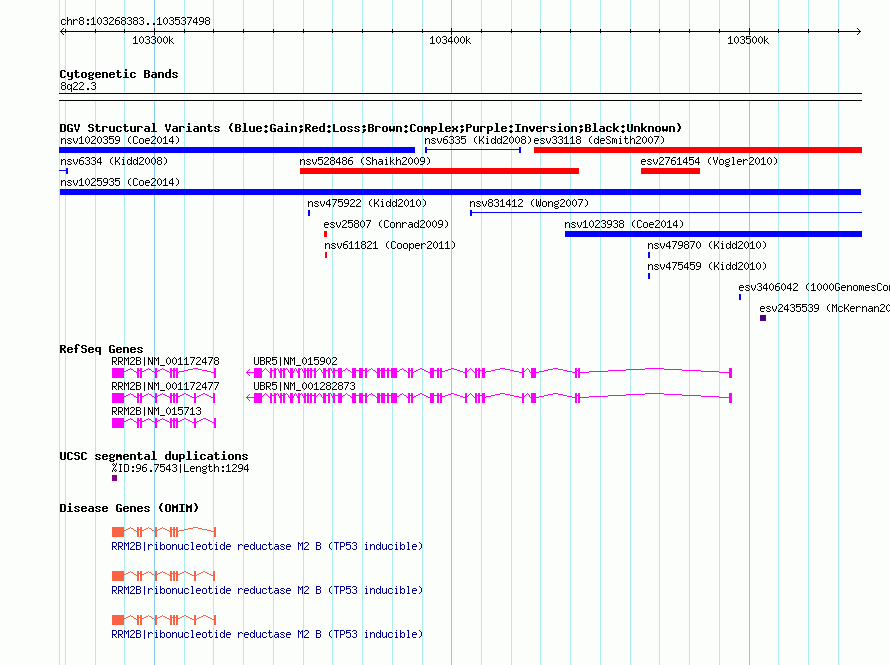Click the nsv1020359 (Coe2014) label

pyautogui.click(x=120, y=140)
